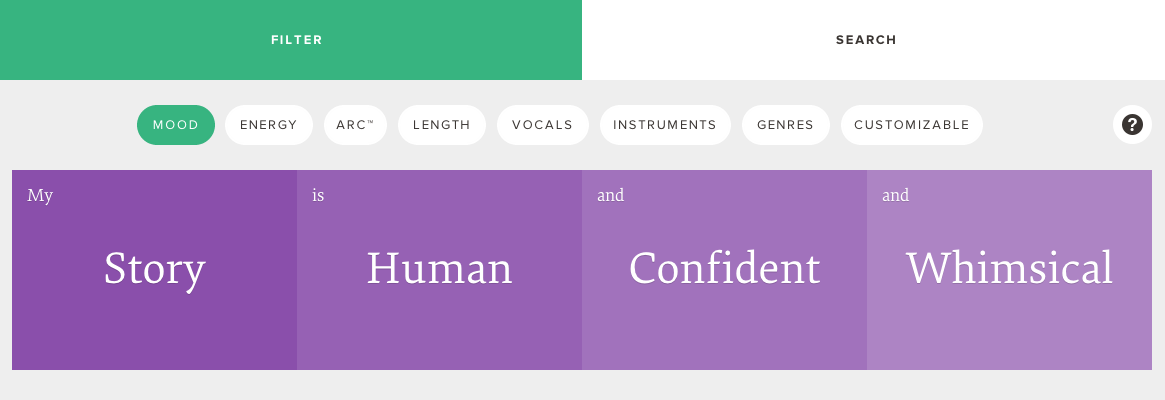Screen dimensions: 1165x400
Task: Select the Arc filter pill
Action: (355, 125)
